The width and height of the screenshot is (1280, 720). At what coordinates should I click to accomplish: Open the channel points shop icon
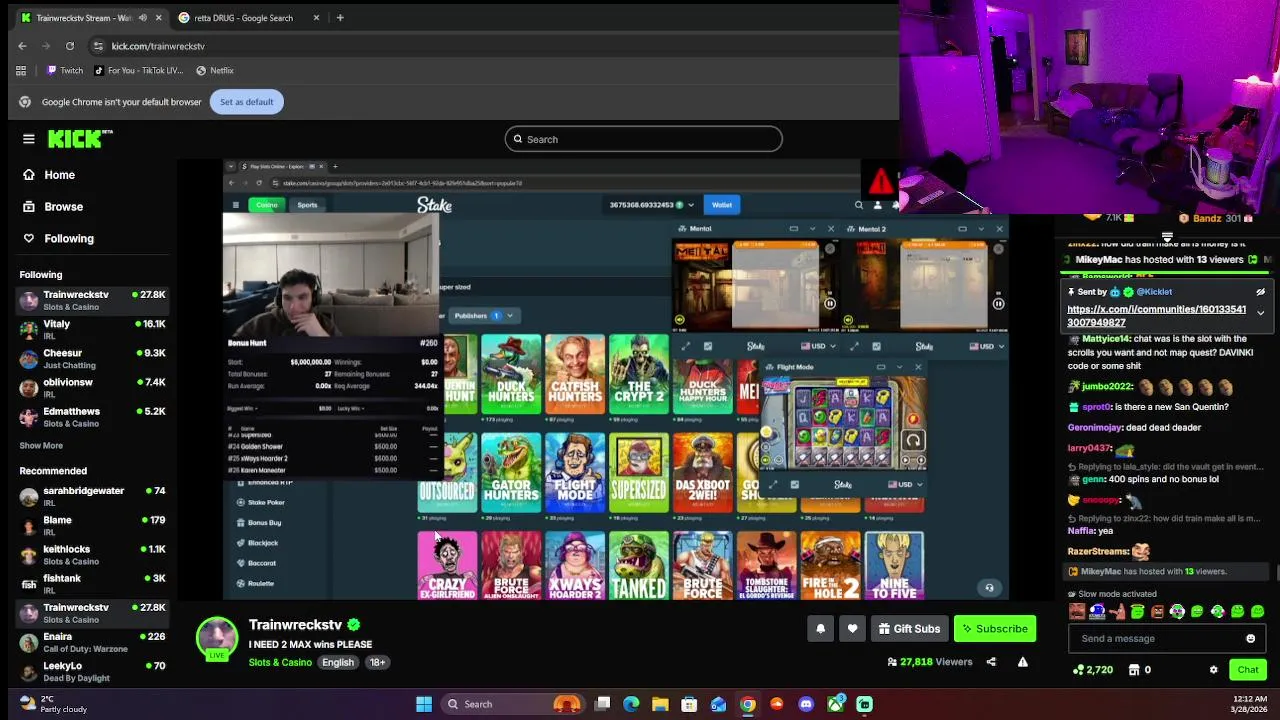[x=1134, y=670]
